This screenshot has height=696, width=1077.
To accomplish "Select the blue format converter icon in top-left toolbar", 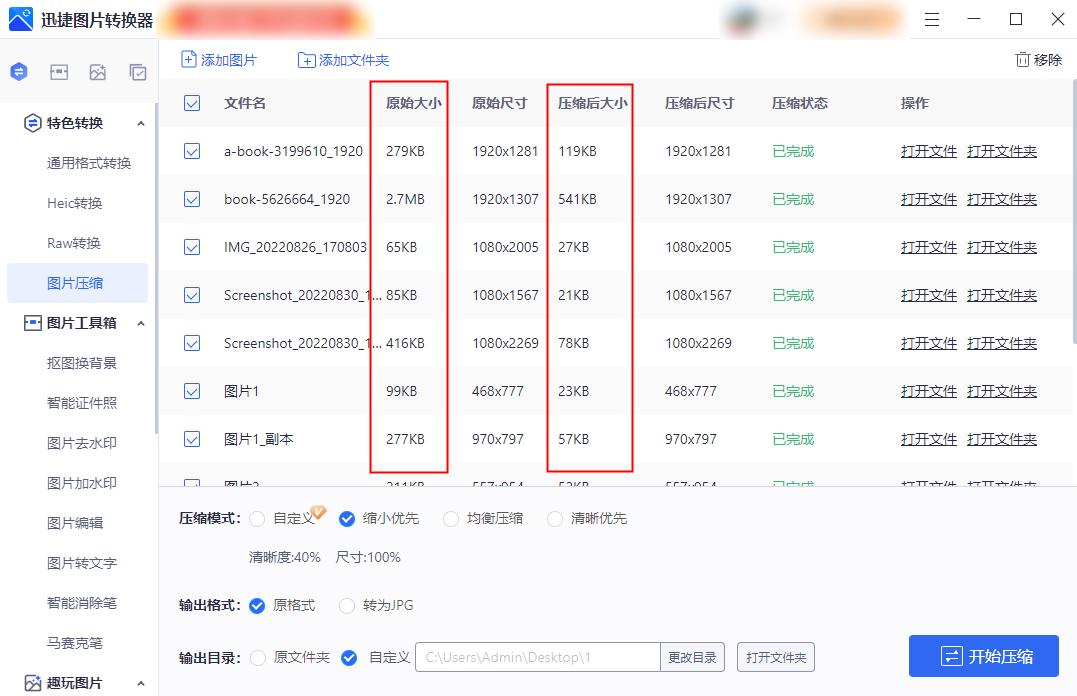I will point(18,71).
